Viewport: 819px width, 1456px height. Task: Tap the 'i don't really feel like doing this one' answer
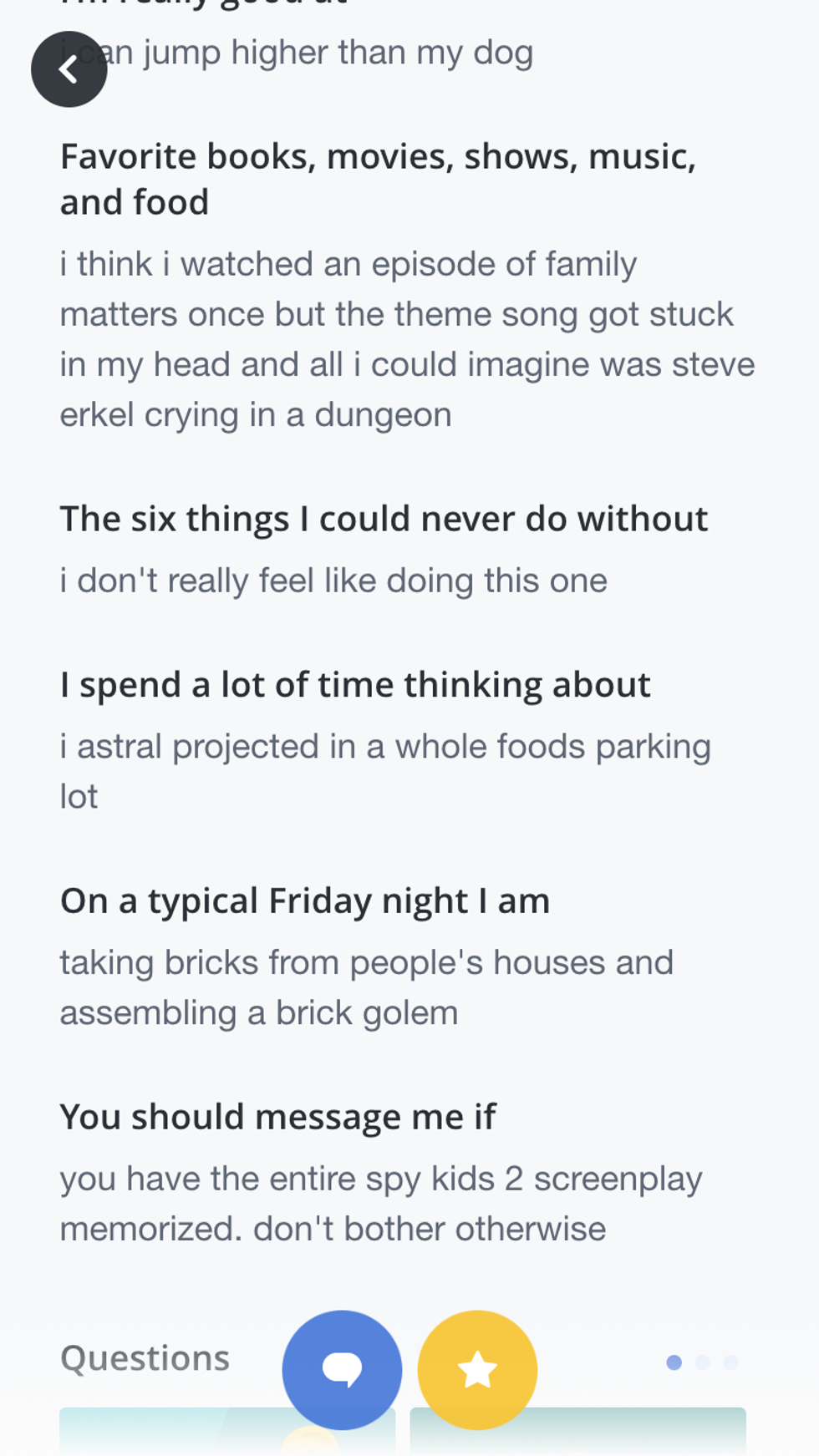click(333, 581)
